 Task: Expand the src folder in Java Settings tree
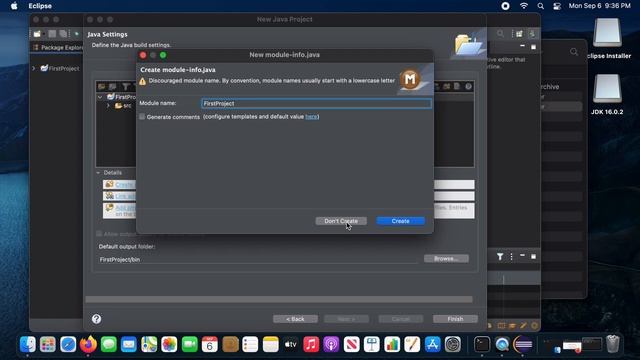click(x=108, y=106)
